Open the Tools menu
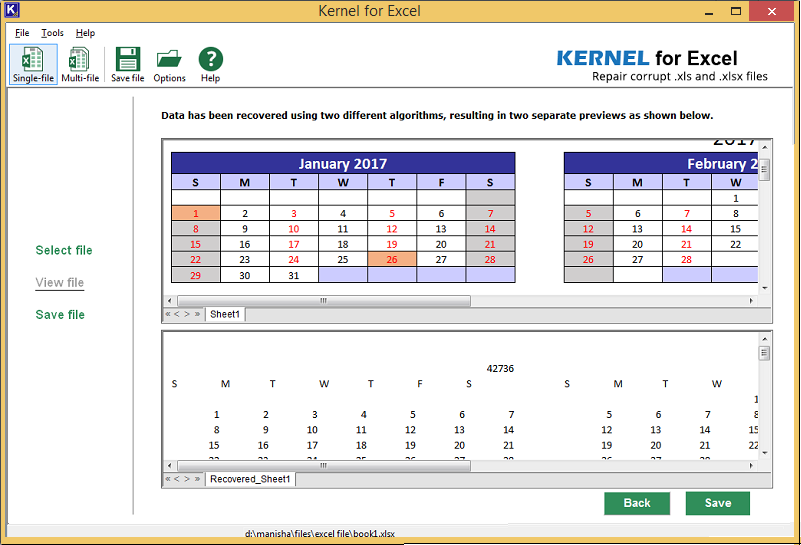This screenshot has height=545, width=801. pyautogui.click(x=53, y=33)
